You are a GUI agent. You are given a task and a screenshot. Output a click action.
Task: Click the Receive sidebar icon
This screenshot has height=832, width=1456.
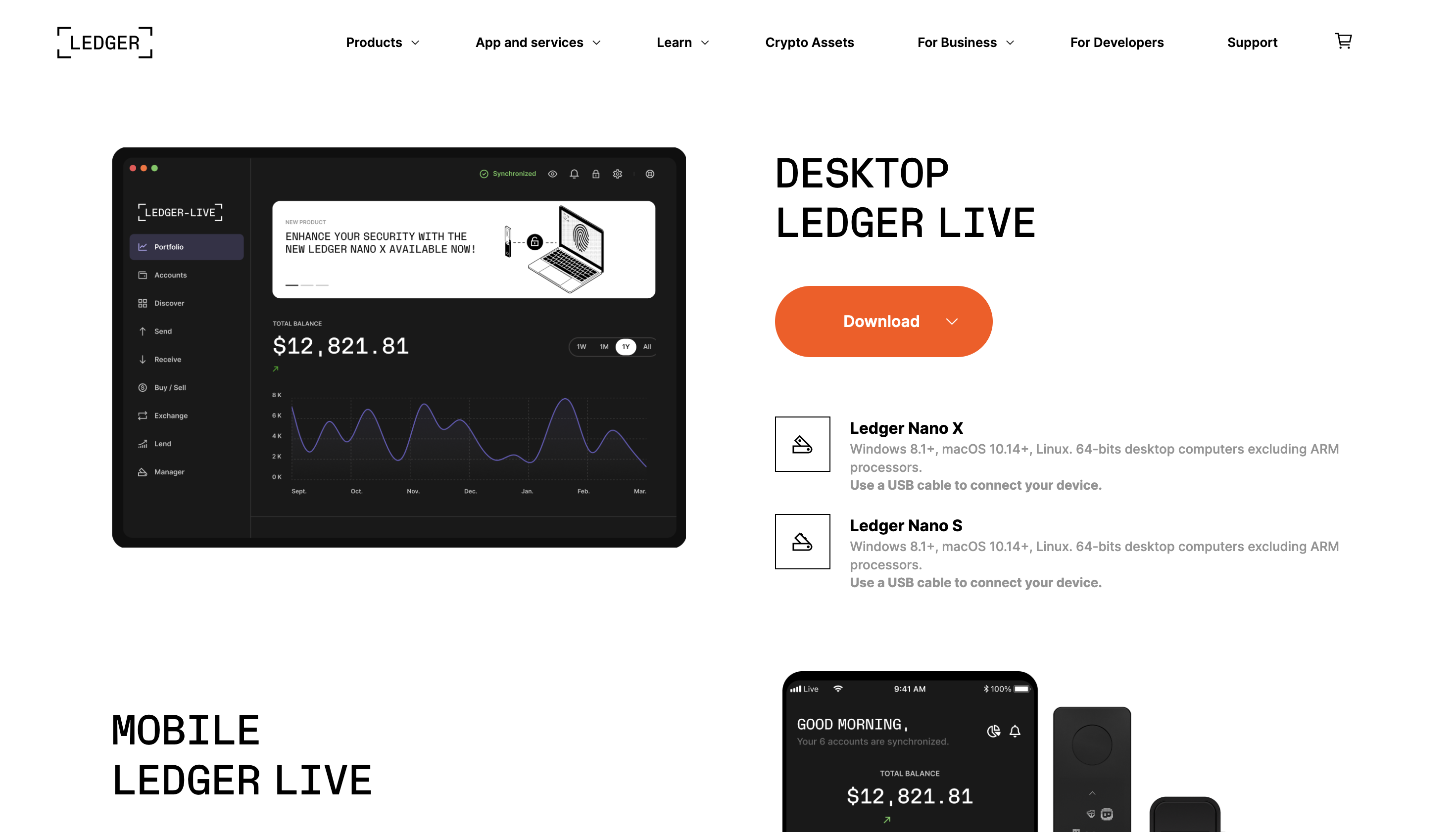click(143, 359)
